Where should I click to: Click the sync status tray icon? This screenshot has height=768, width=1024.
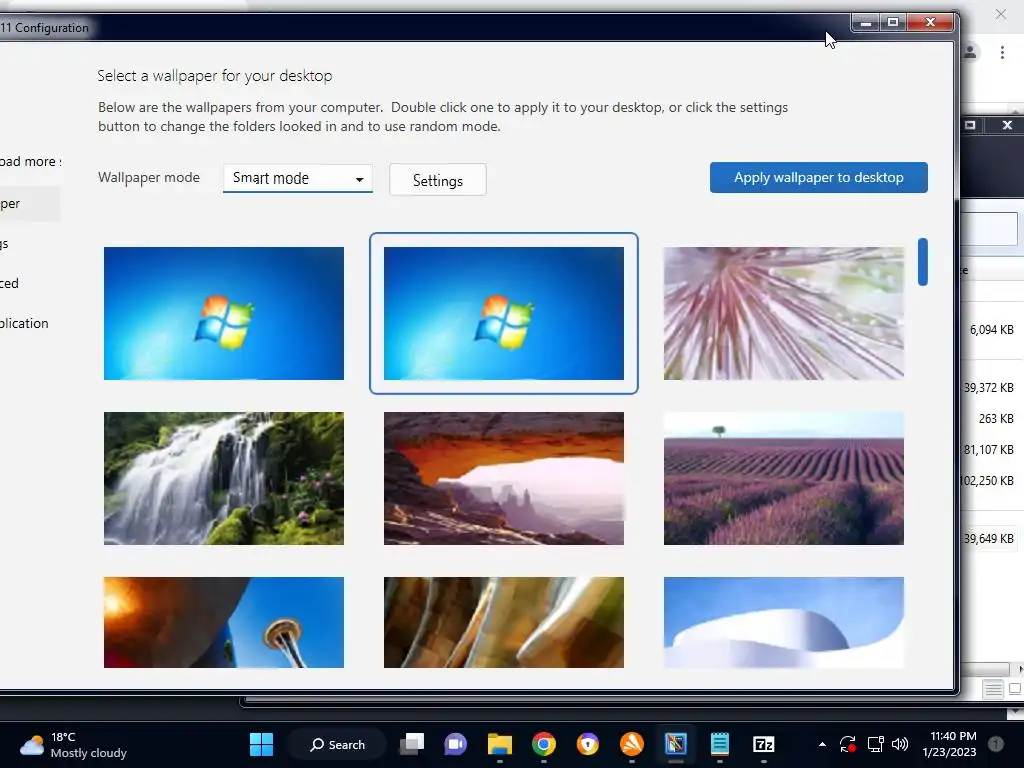click(x=848, y=744)
